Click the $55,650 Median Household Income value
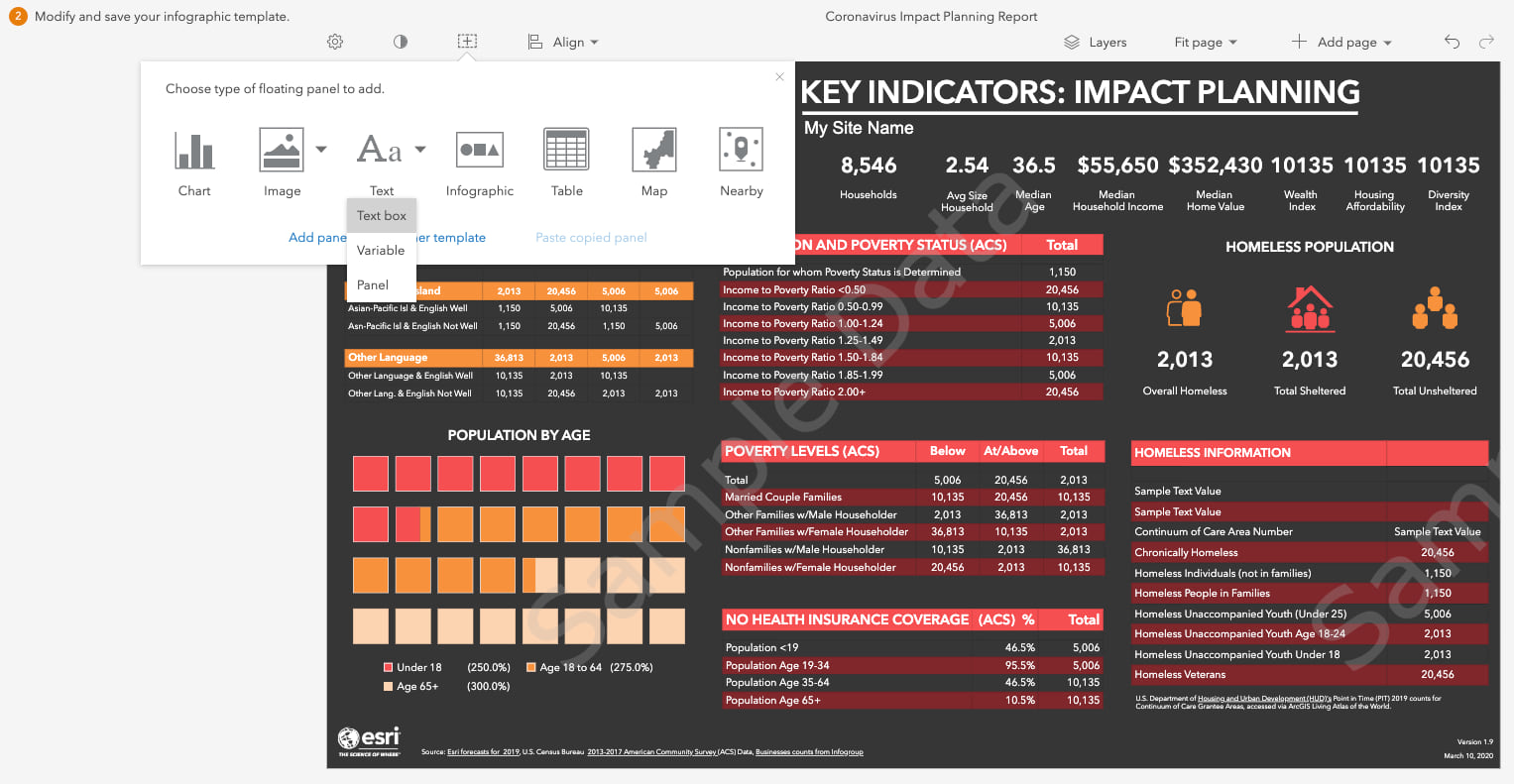The width and height of the screenshot is (1514, 784). pyautogui.click(x=1117, y=166)
